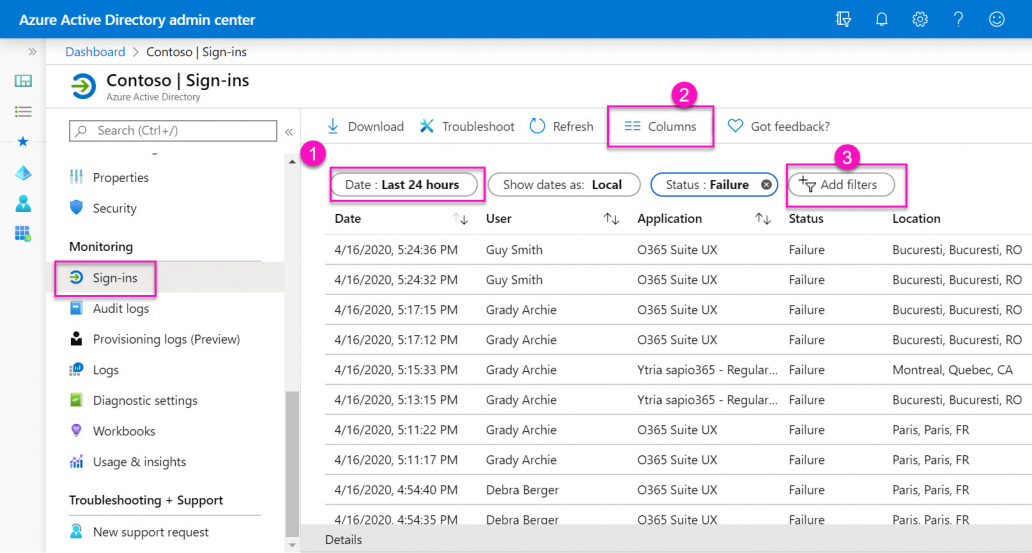
Task: Collapse the menu panel with double chevron
Action: [288, 132]
